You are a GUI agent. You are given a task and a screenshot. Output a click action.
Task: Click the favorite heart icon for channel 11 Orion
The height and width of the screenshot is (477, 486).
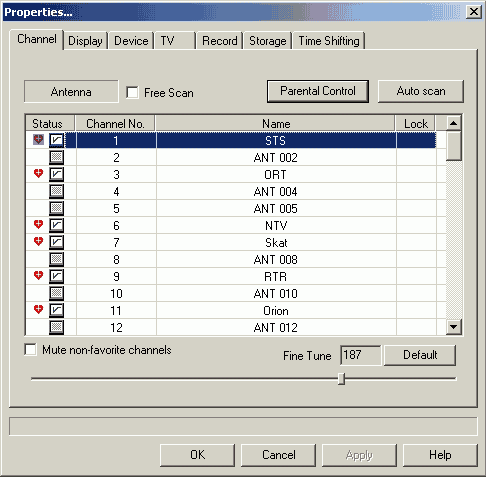tap(38, 310)
